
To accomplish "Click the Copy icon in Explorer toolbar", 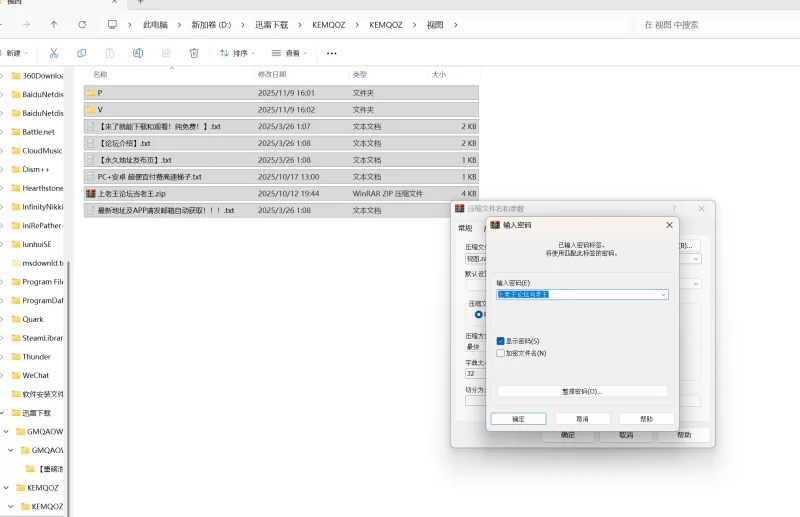I will coord(82,53).
